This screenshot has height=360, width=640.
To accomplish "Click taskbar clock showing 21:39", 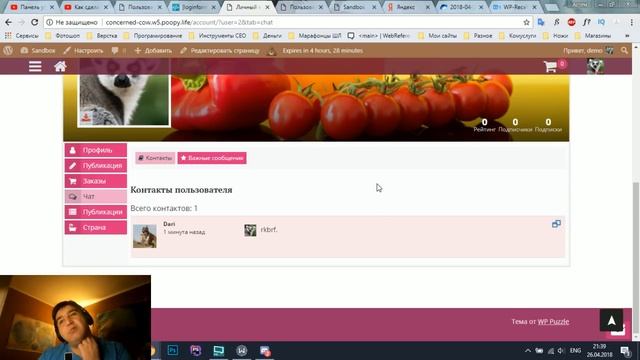I will [x=599, y=350].
